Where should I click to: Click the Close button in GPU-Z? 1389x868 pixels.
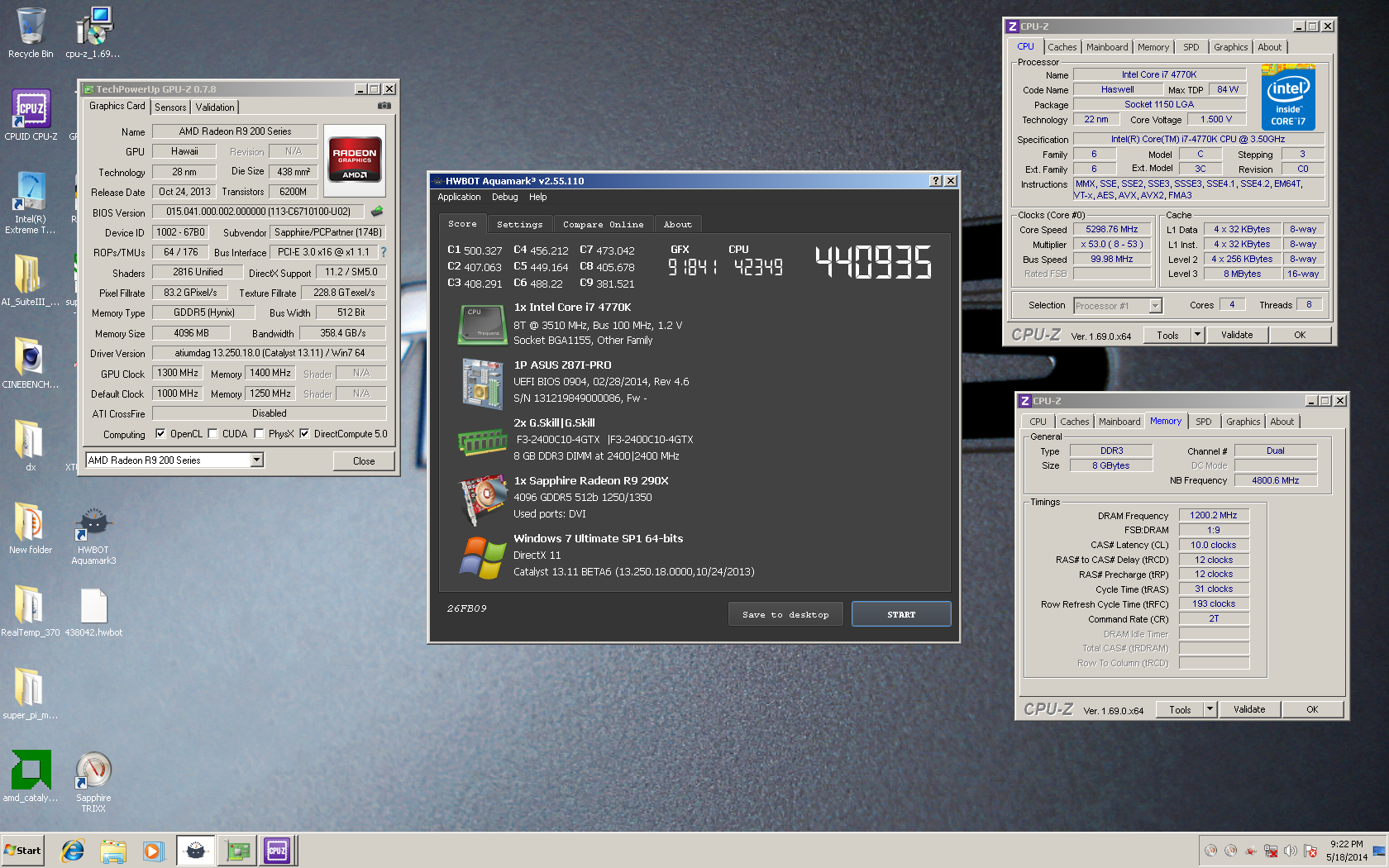[364, 461]
